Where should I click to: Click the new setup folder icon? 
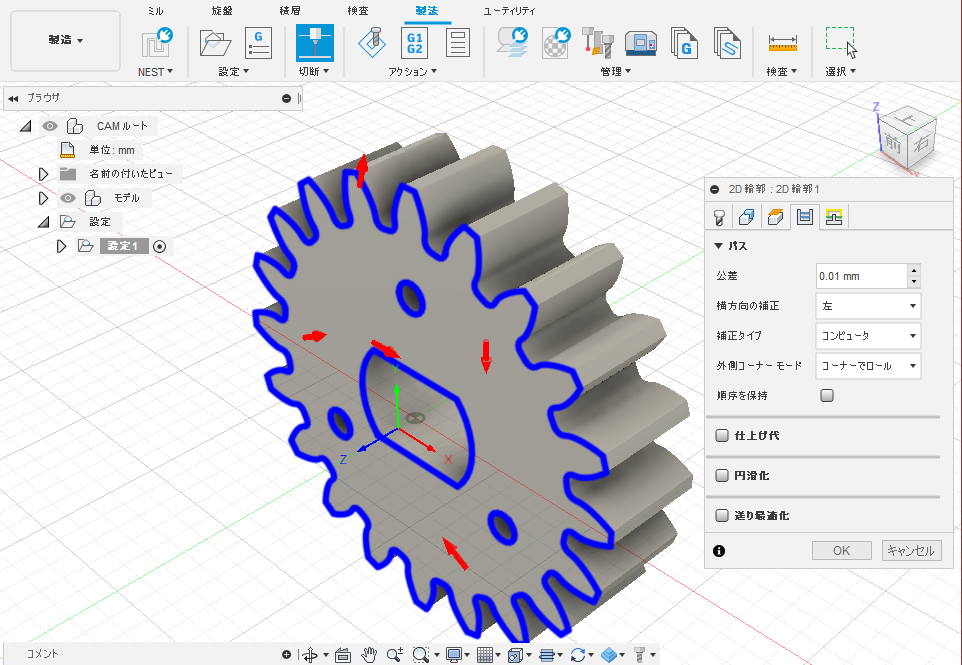pos(215,43)
